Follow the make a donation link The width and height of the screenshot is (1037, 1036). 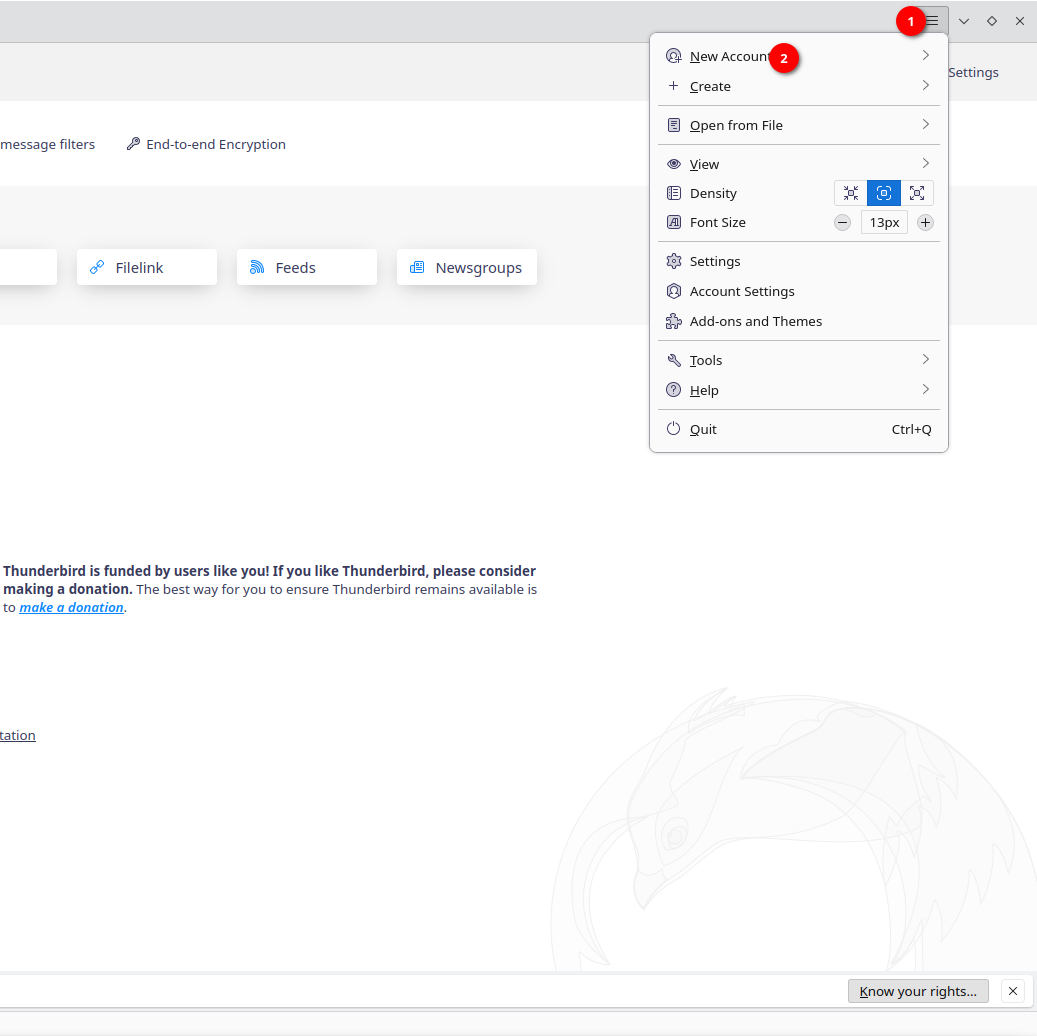(71, 607)
